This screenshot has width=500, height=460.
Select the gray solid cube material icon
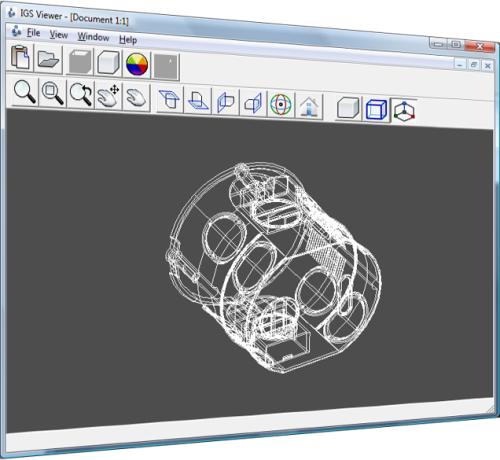(80, 62)
